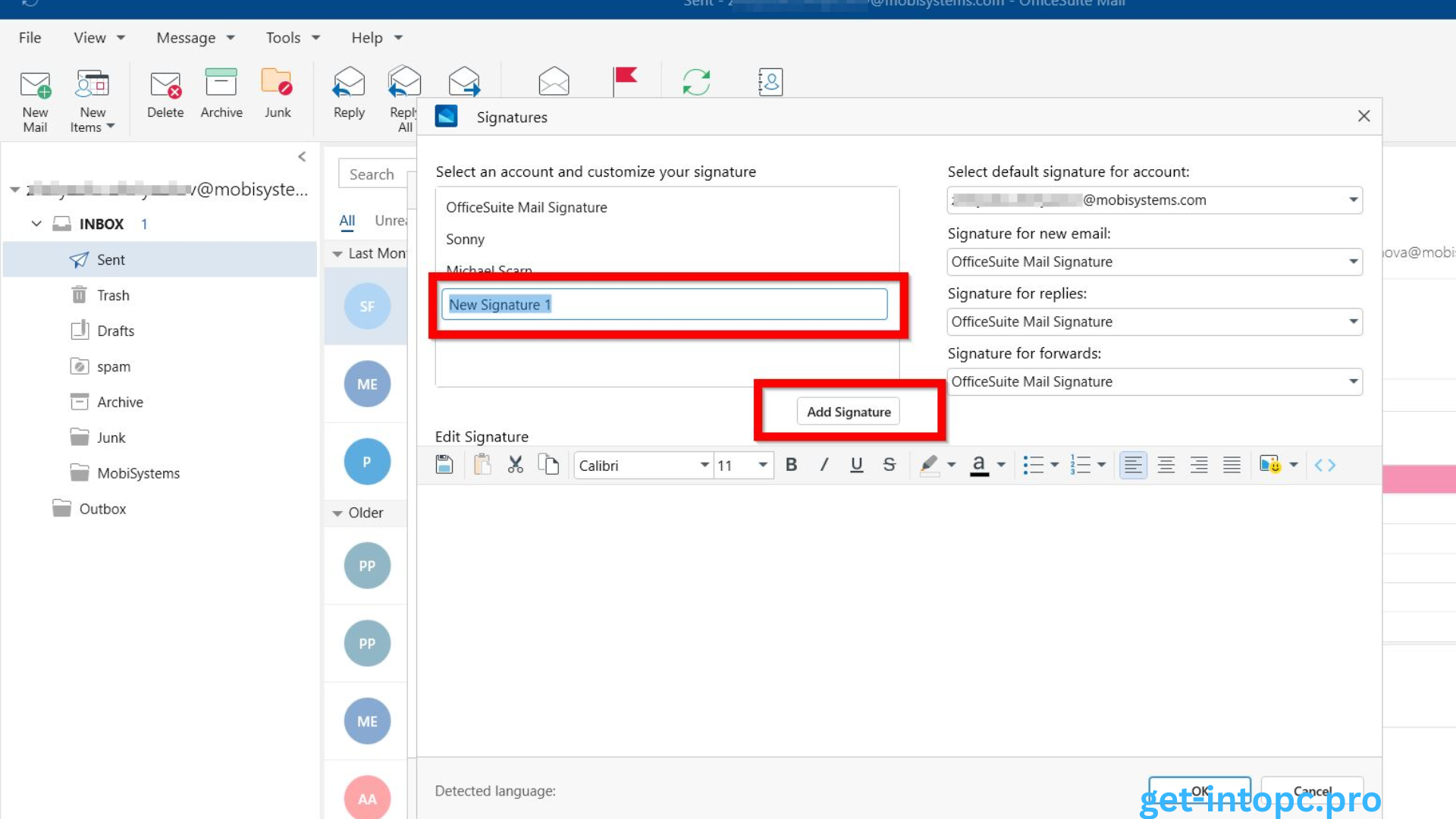1456x819 pixels.
Task: Open the Drafts folder
Action: pyautogui.click(x=115, y=331)
